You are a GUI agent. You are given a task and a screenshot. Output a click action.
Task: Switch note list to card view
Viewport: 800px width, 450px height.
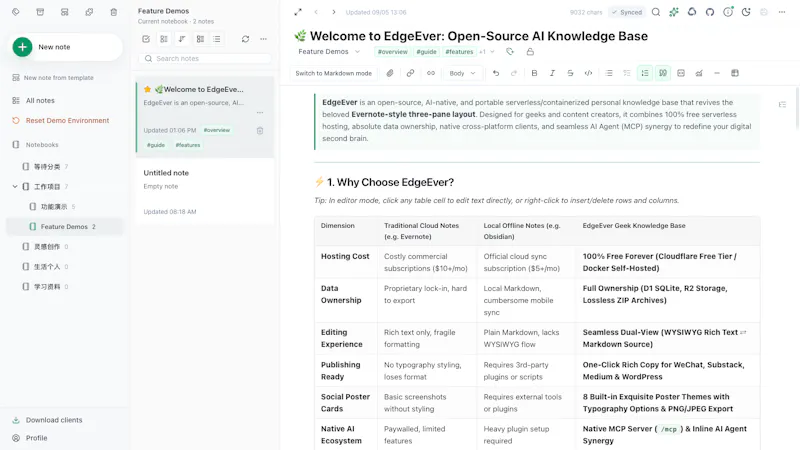(x=200, y=39)
